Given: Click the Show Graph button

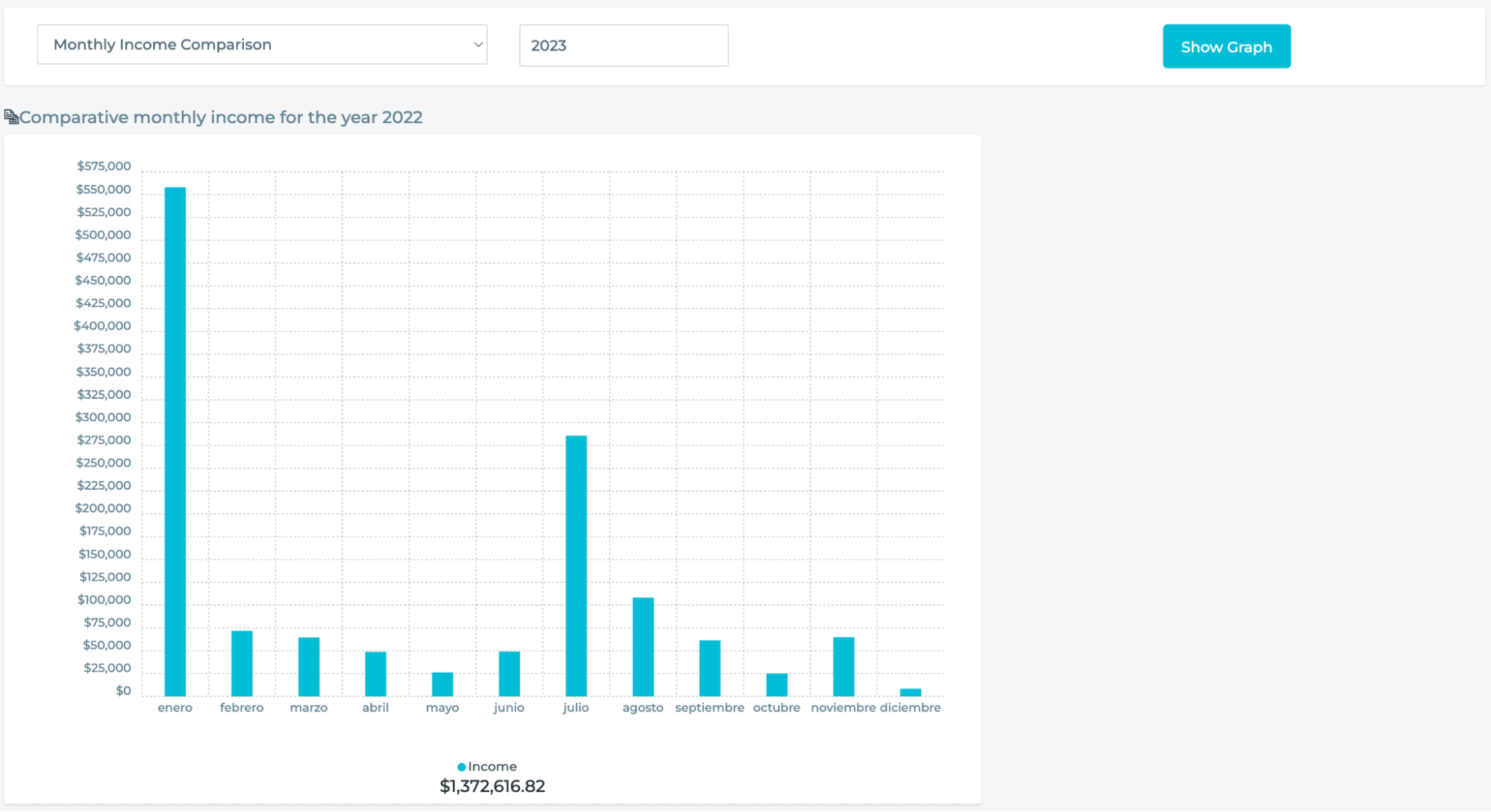Looking at the screenshot, I should 1226,46.
